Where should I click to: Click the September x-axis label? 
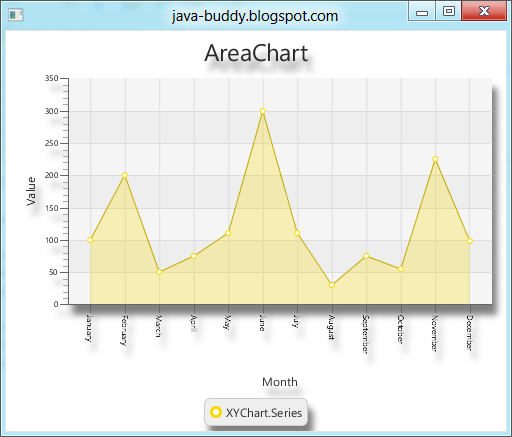click(365, 334)
